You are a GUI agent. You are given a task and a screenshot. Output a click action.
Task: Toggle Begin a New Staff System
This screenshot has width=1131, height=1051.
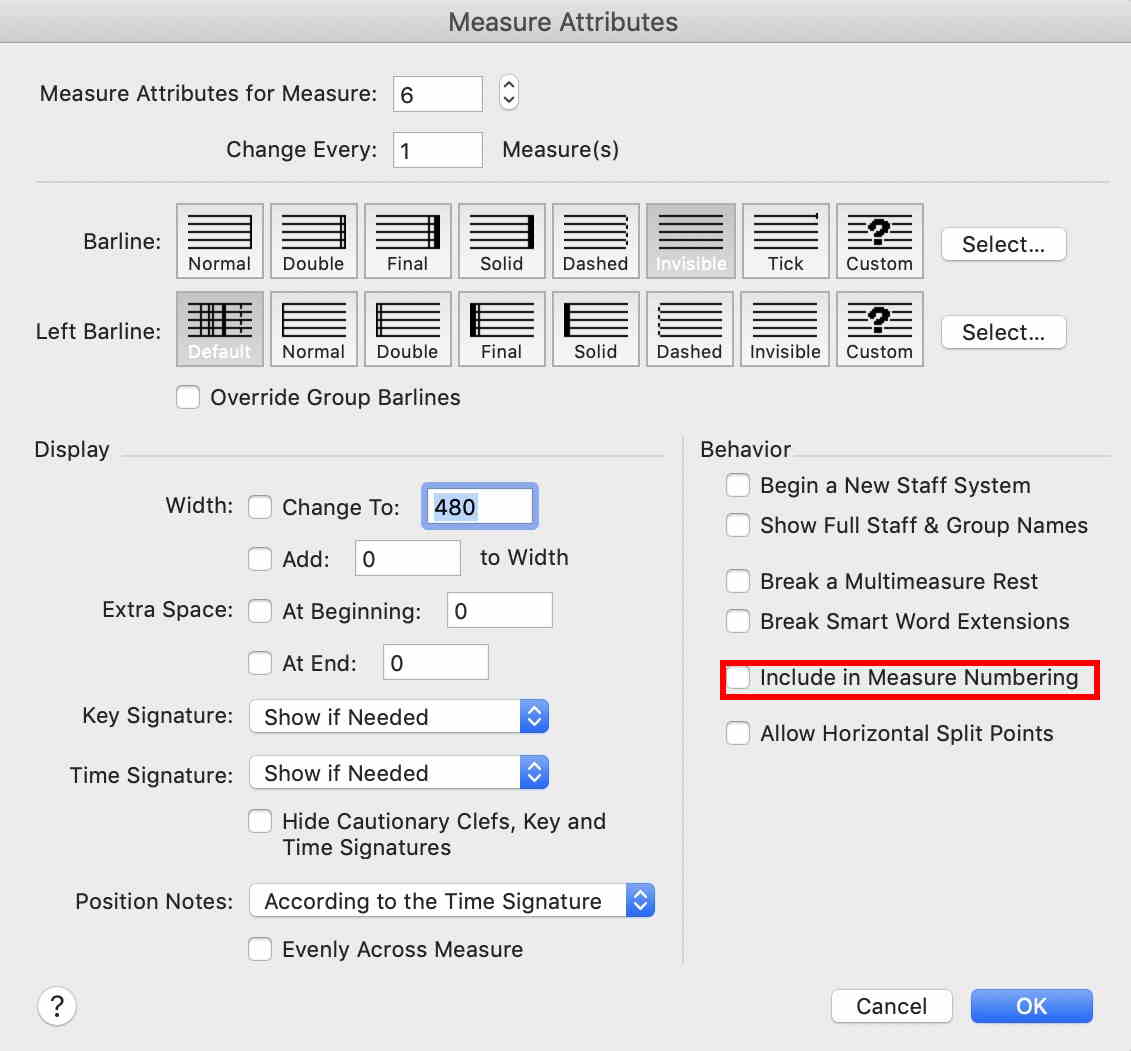(x=738, y=486)
